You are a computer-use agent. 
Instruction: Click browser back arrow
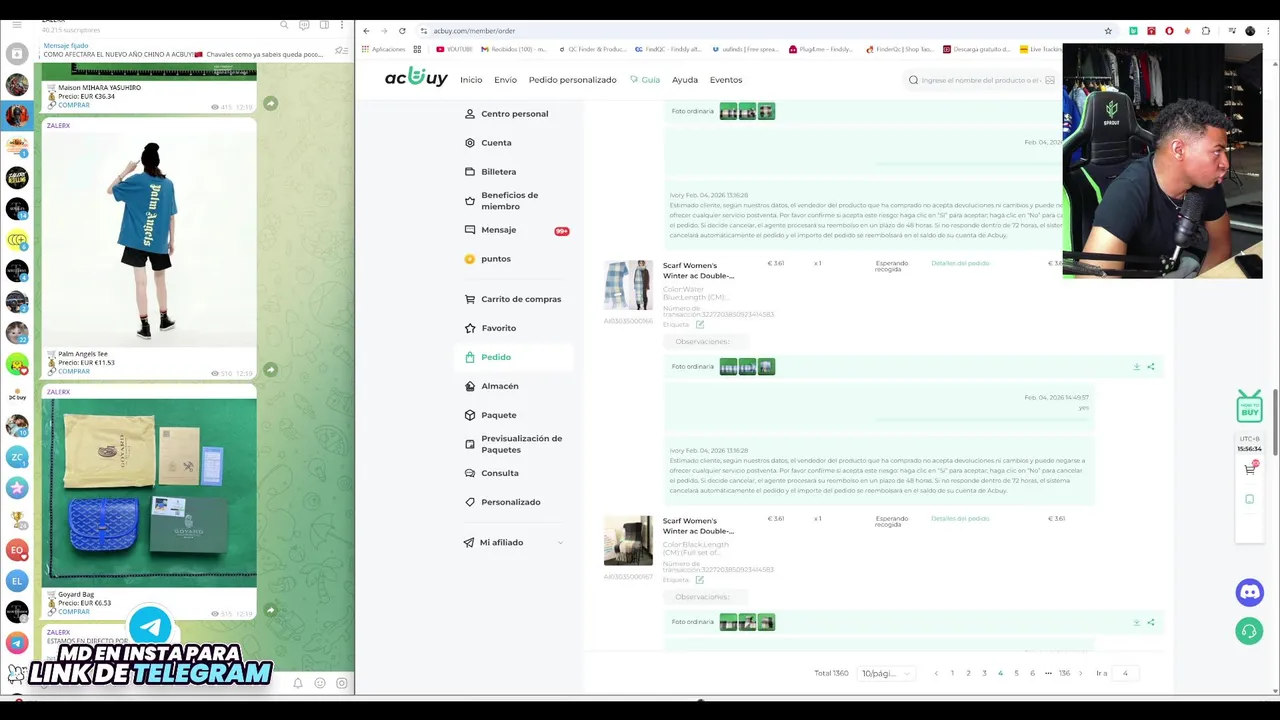pos(366,31)
